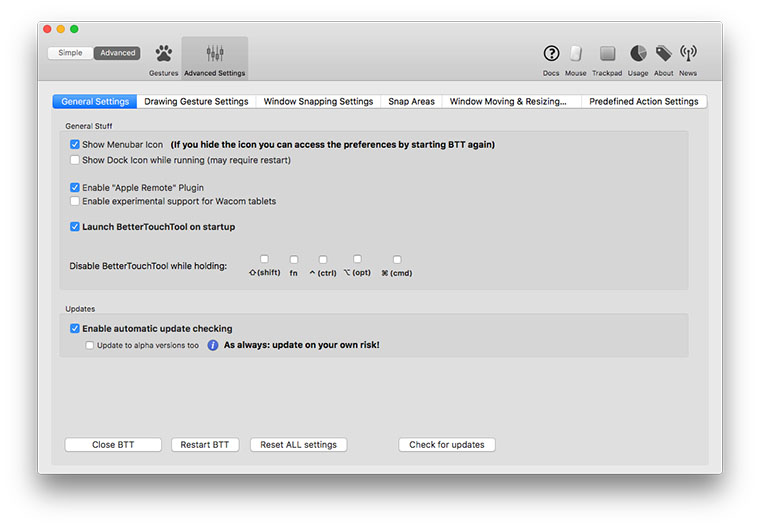Enable experimental Wacom tablets support

(75, 201)
